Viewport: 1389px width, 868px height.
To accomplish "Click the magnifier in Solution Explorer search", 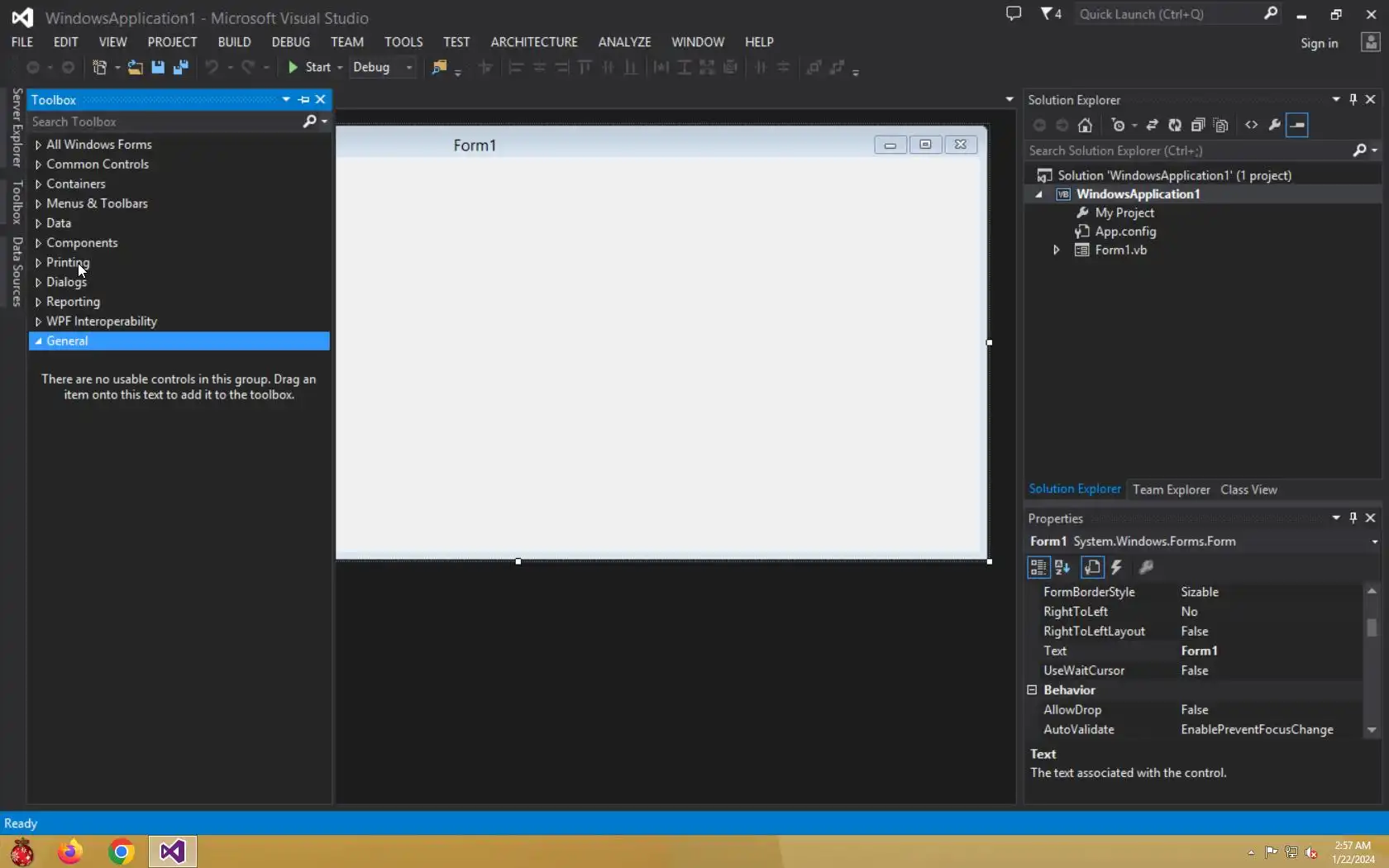I will coord(1359,150).
